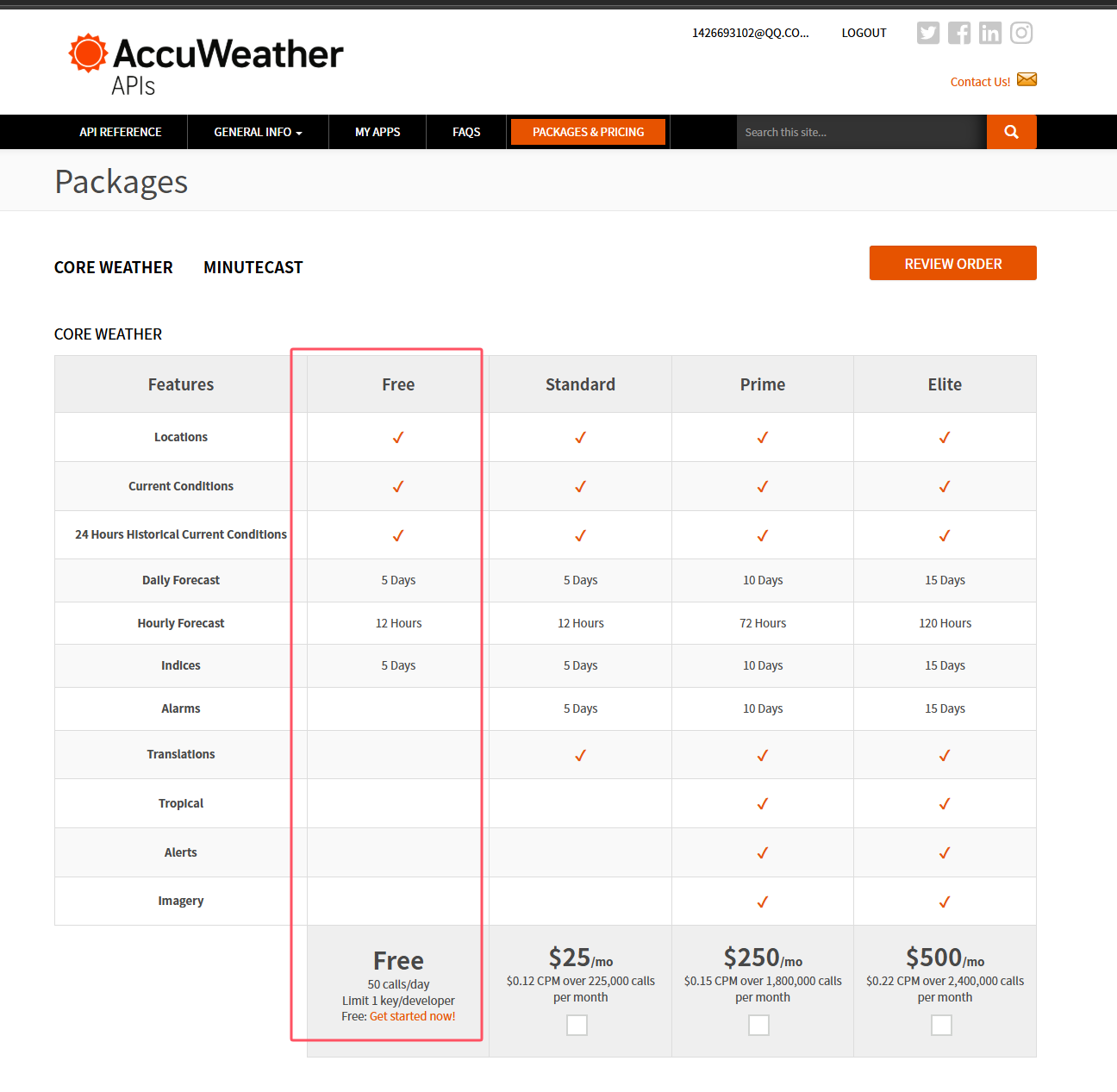Click the Translations row label

coord(181,754)
